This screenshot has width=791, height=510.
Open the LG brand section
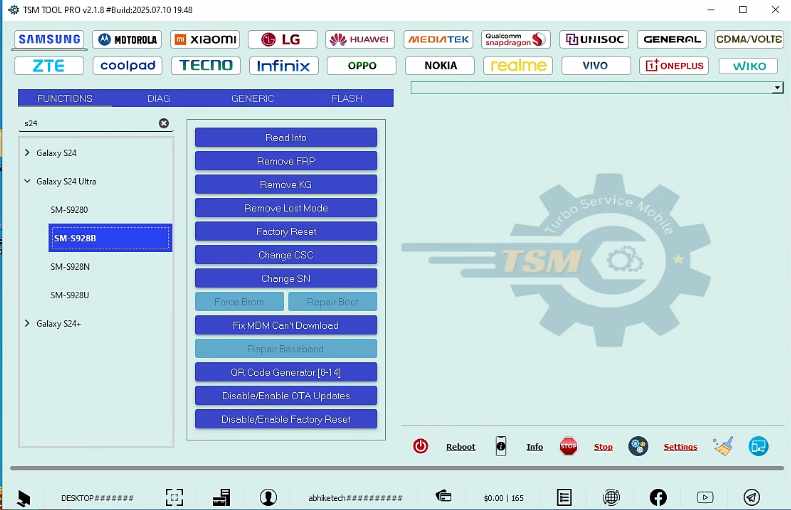pos(283,39)
